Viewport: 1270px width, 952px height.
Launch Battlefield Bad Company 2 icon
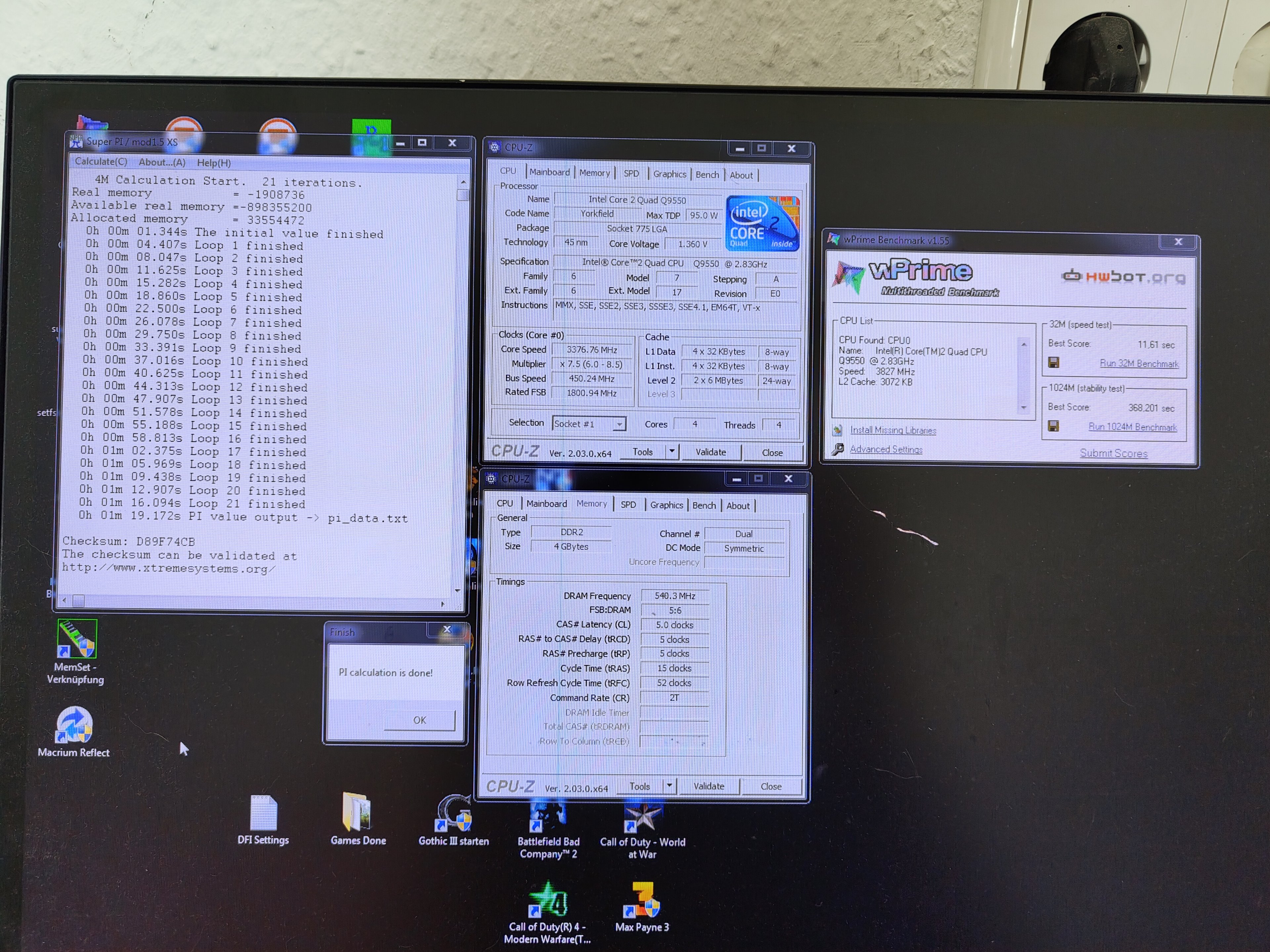pos(548,817)
